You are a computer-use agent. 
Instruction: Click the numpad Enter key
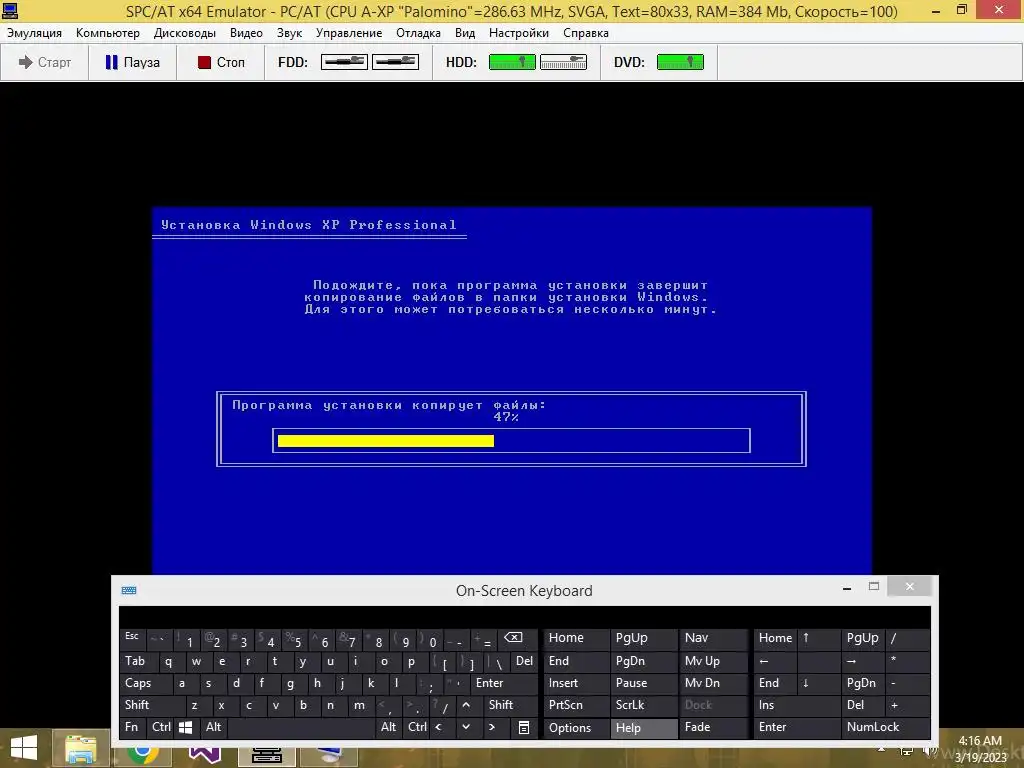797,727
